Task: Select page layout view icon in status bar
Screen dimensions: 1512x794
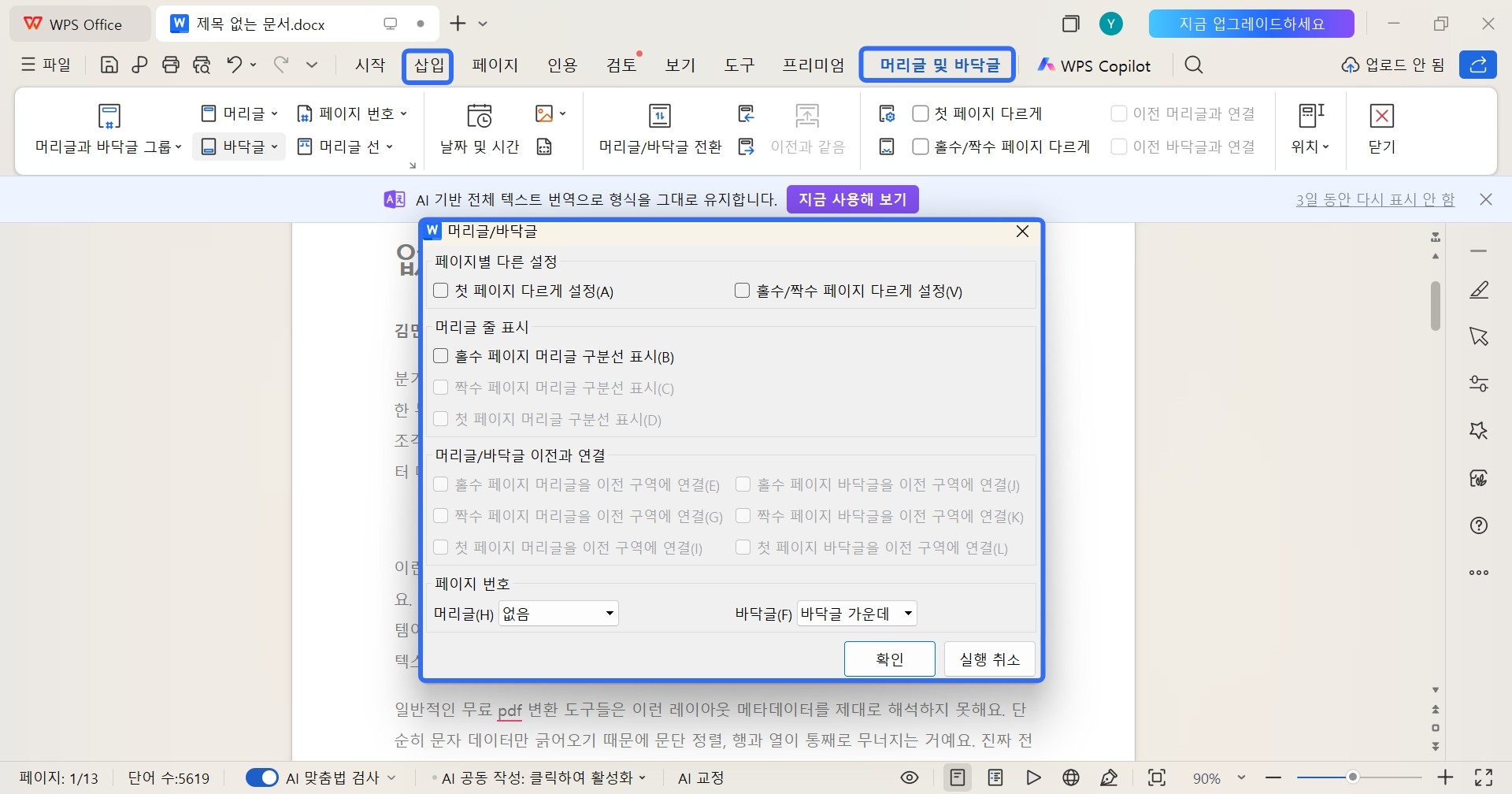Action: tap(958, 778)
